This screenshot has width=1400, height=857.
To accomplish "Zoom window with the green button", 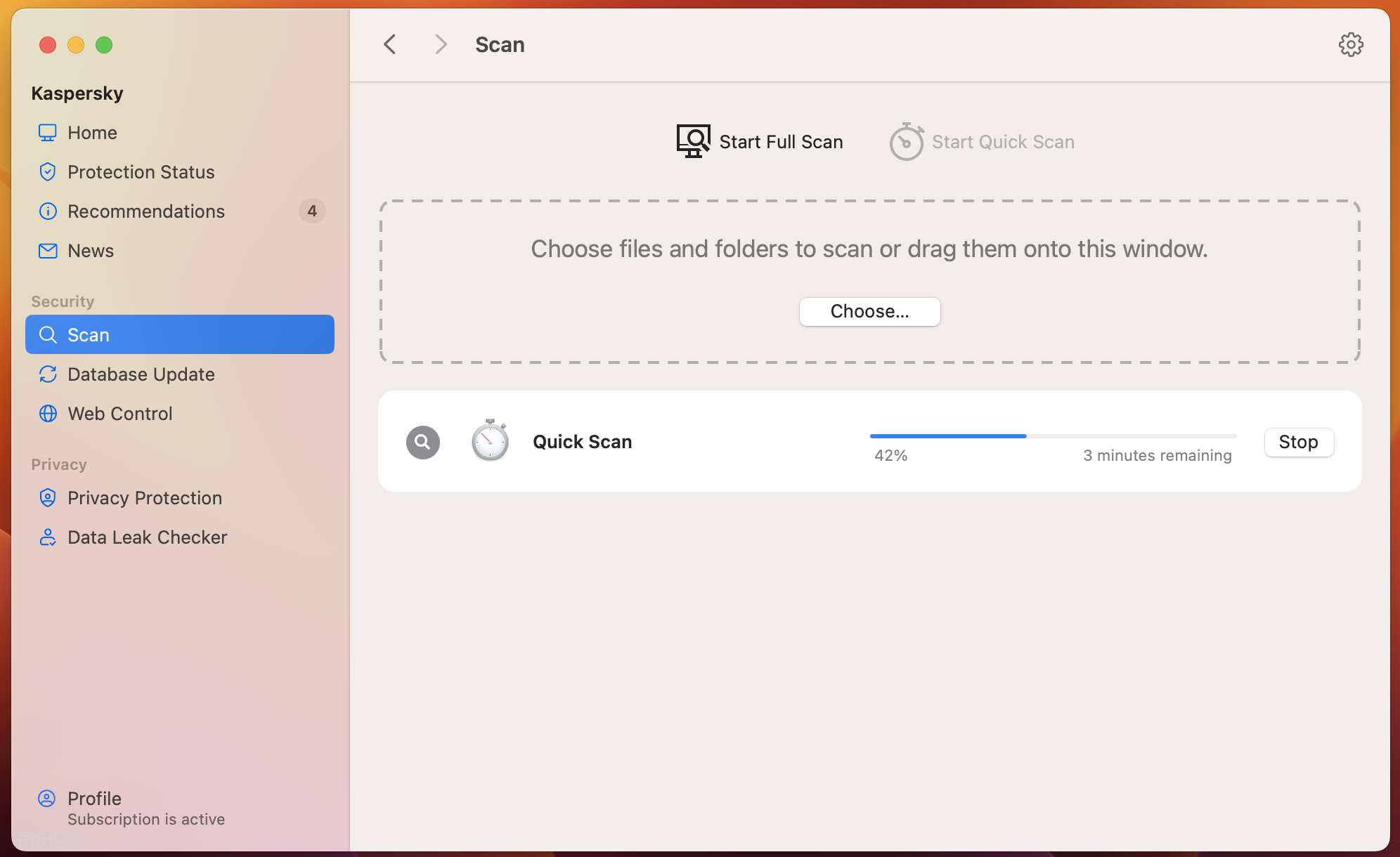I will click(x=104, y=45).
